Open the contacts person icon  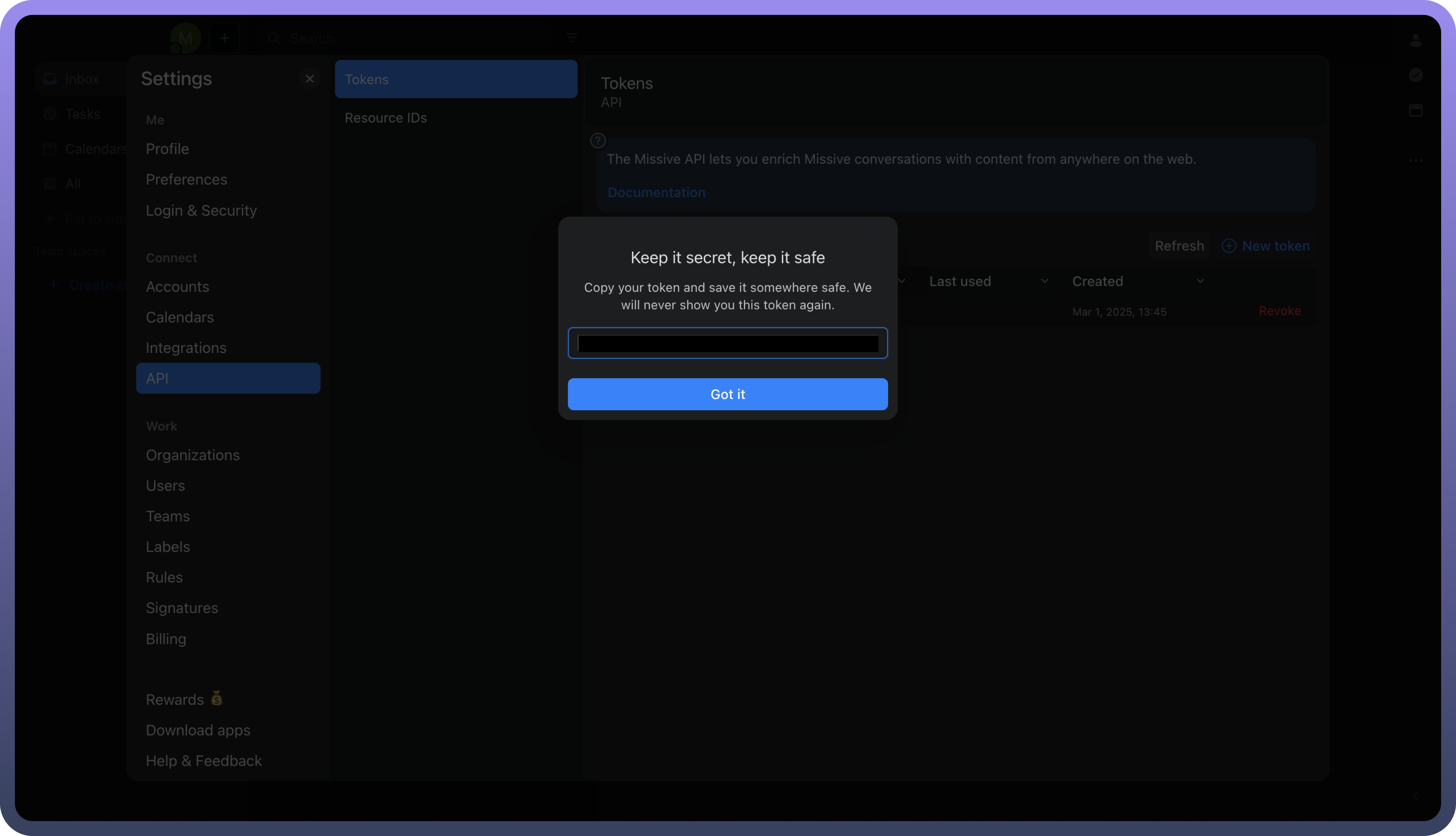pos(1415,40)
